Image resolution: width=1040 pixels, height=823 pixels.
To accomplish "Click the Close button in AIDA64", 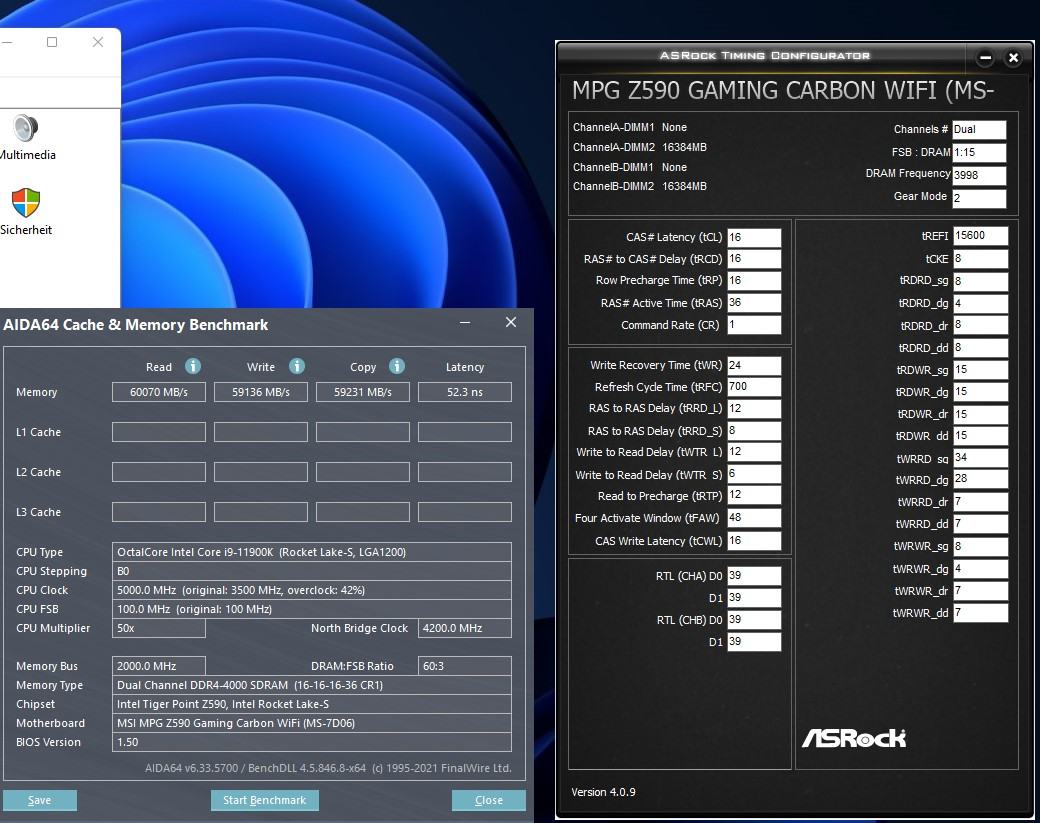I will click(489, 800).
